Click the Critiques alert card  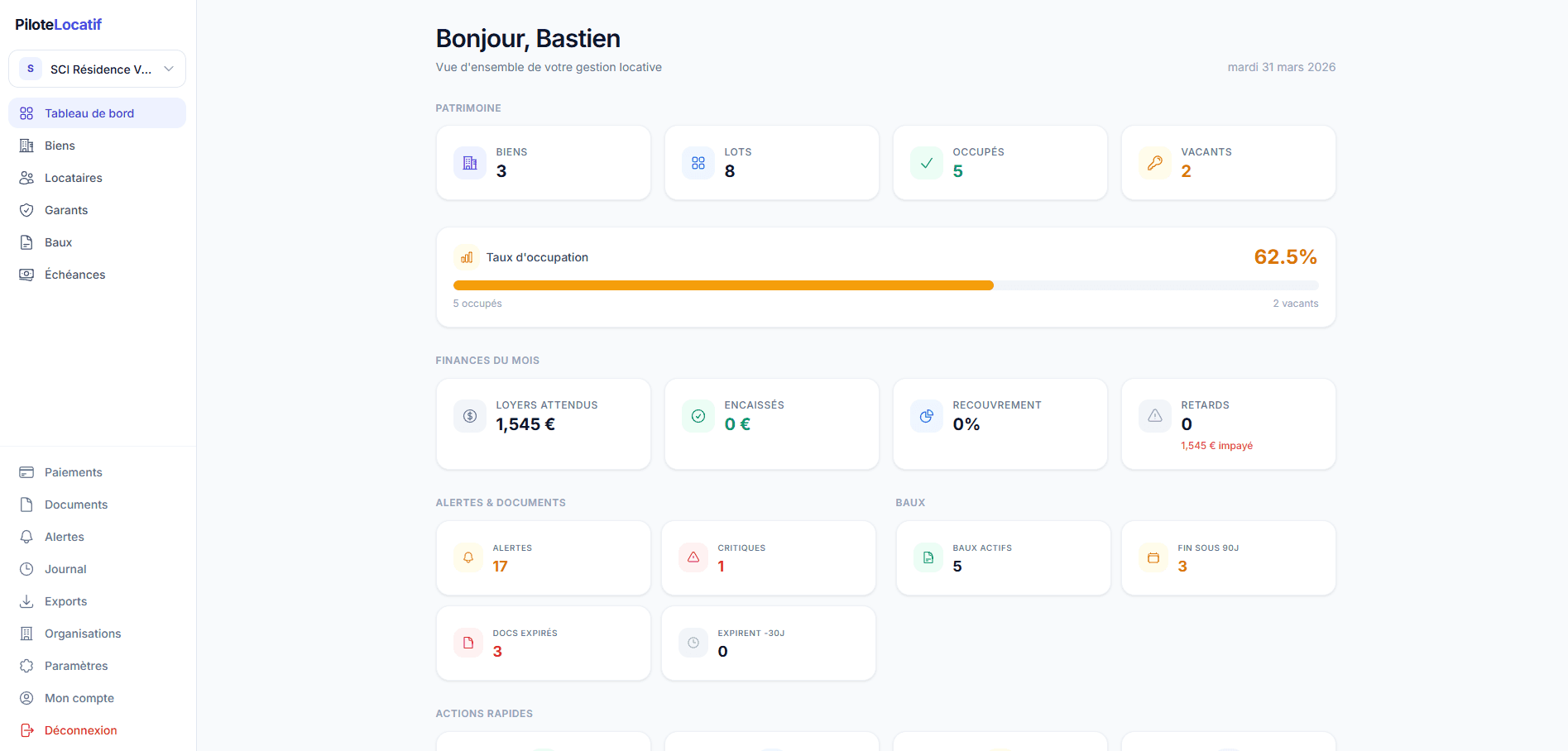pos(768,557)
